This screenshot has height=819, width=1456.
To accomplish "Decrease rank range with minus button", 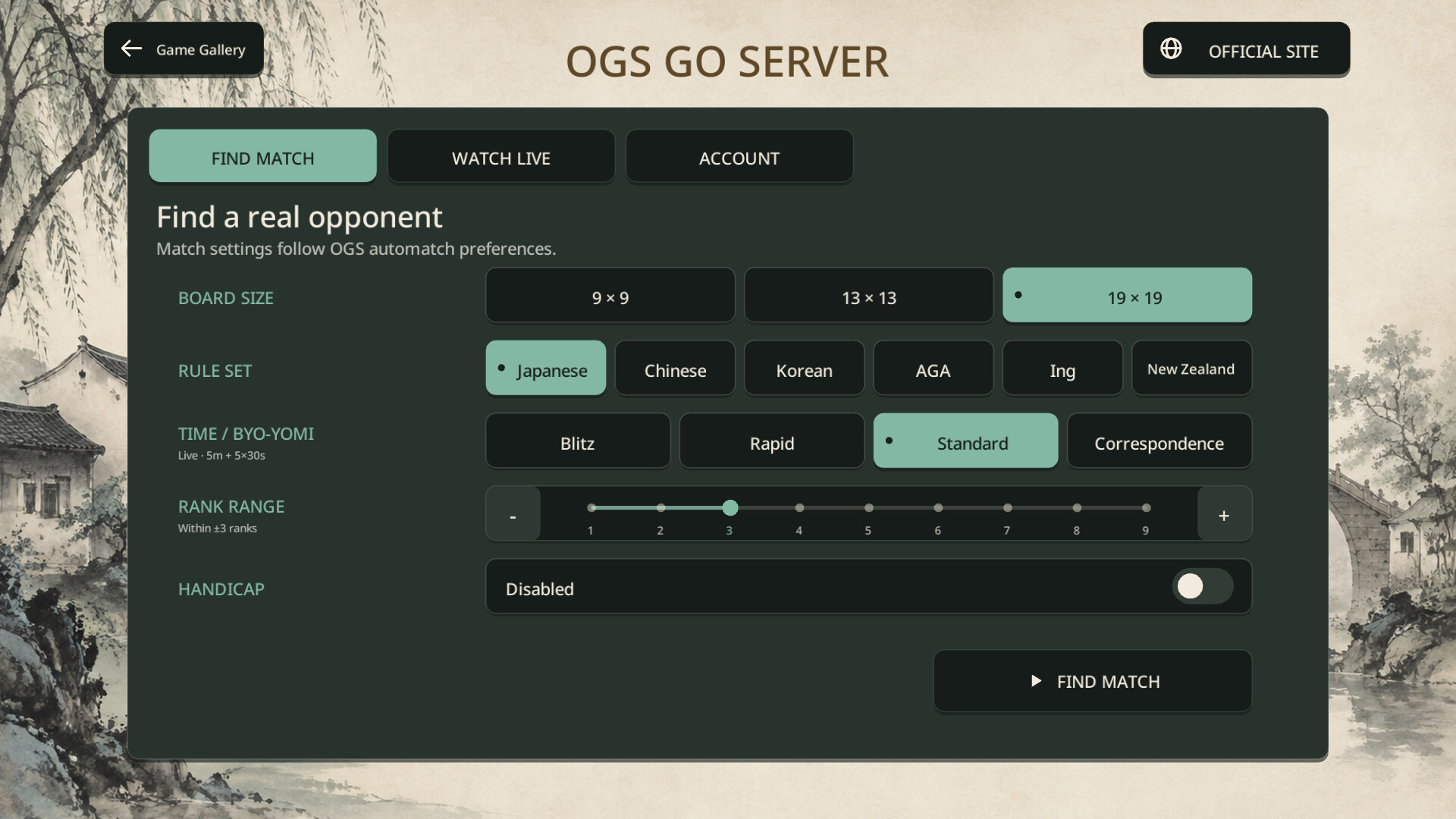I will click(x=513, y=514).
